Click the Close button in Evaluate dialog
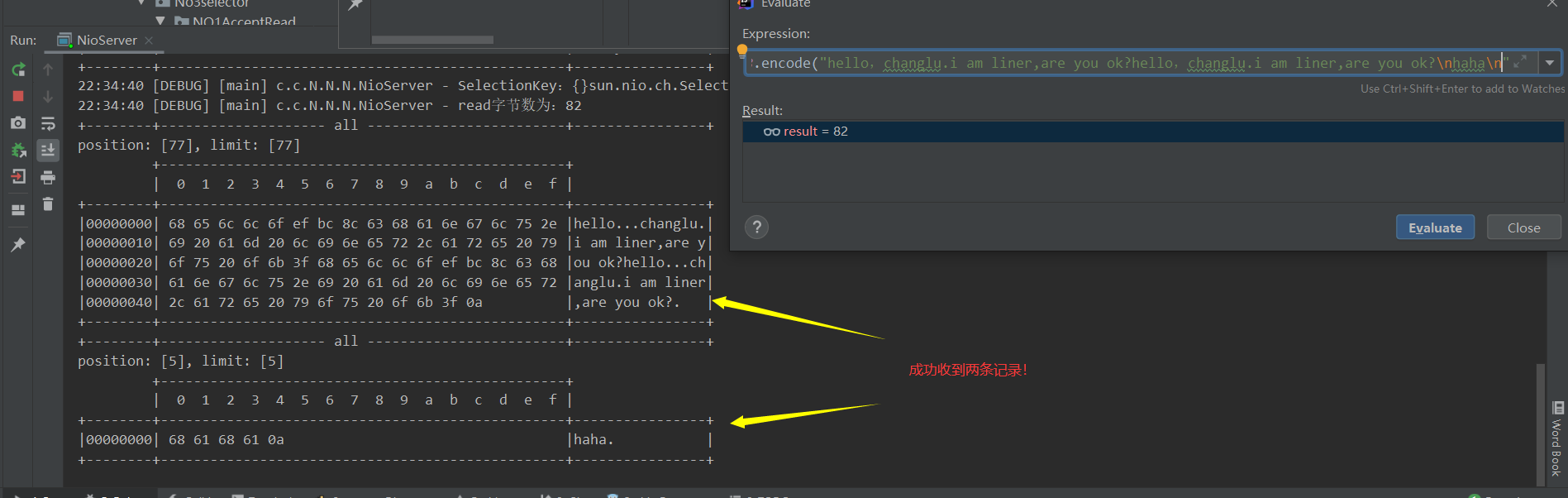 [x=1523, y=227]
